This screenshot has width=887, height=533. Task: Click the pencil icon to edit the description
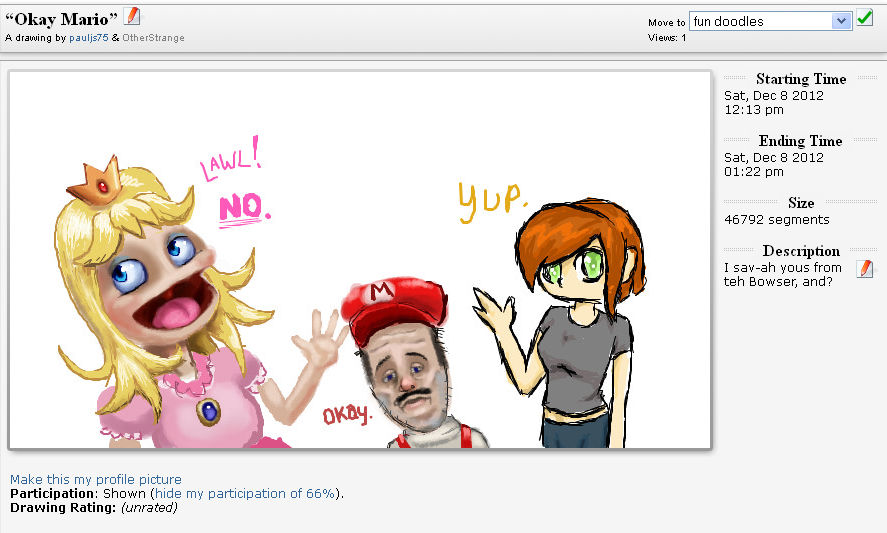(864, 269)
